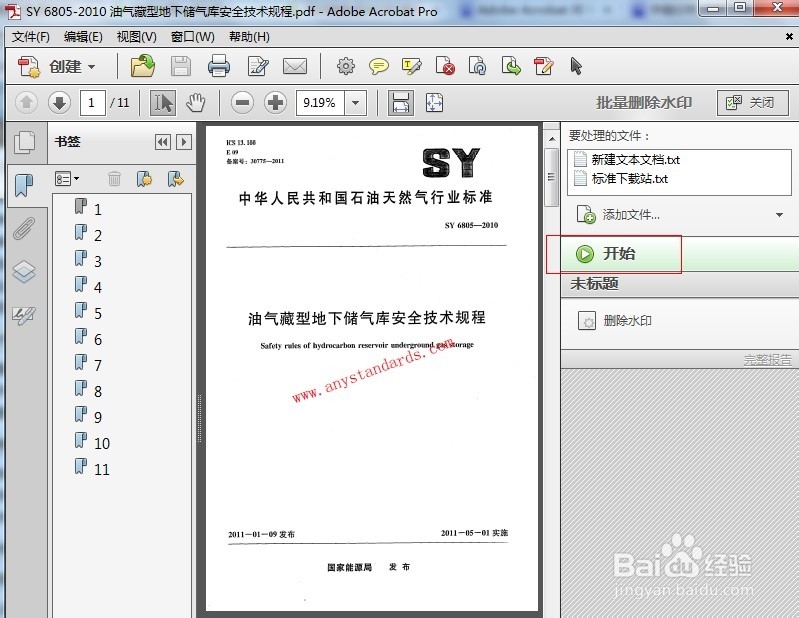
Task: Click the new bookmark icon
Action: coord(145,179)
